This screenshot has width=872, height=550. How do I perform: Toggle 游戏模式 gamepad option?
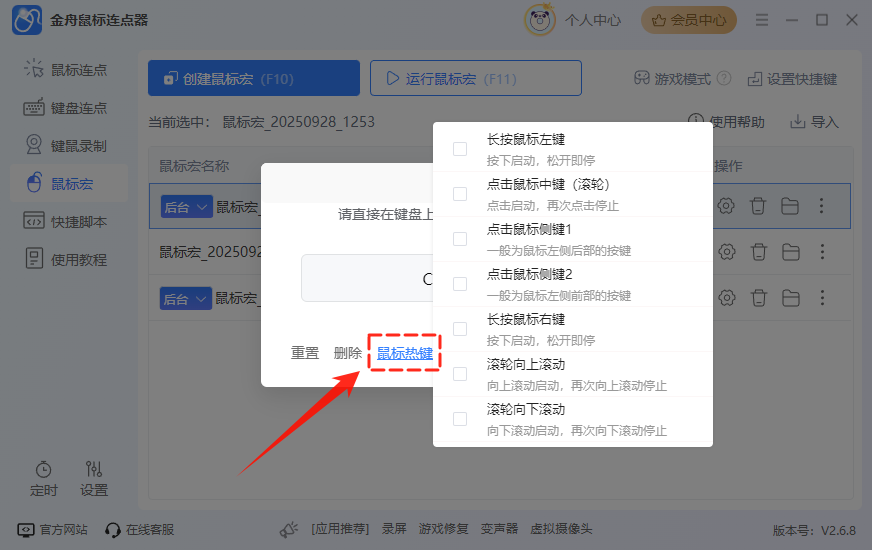(672, 78)
